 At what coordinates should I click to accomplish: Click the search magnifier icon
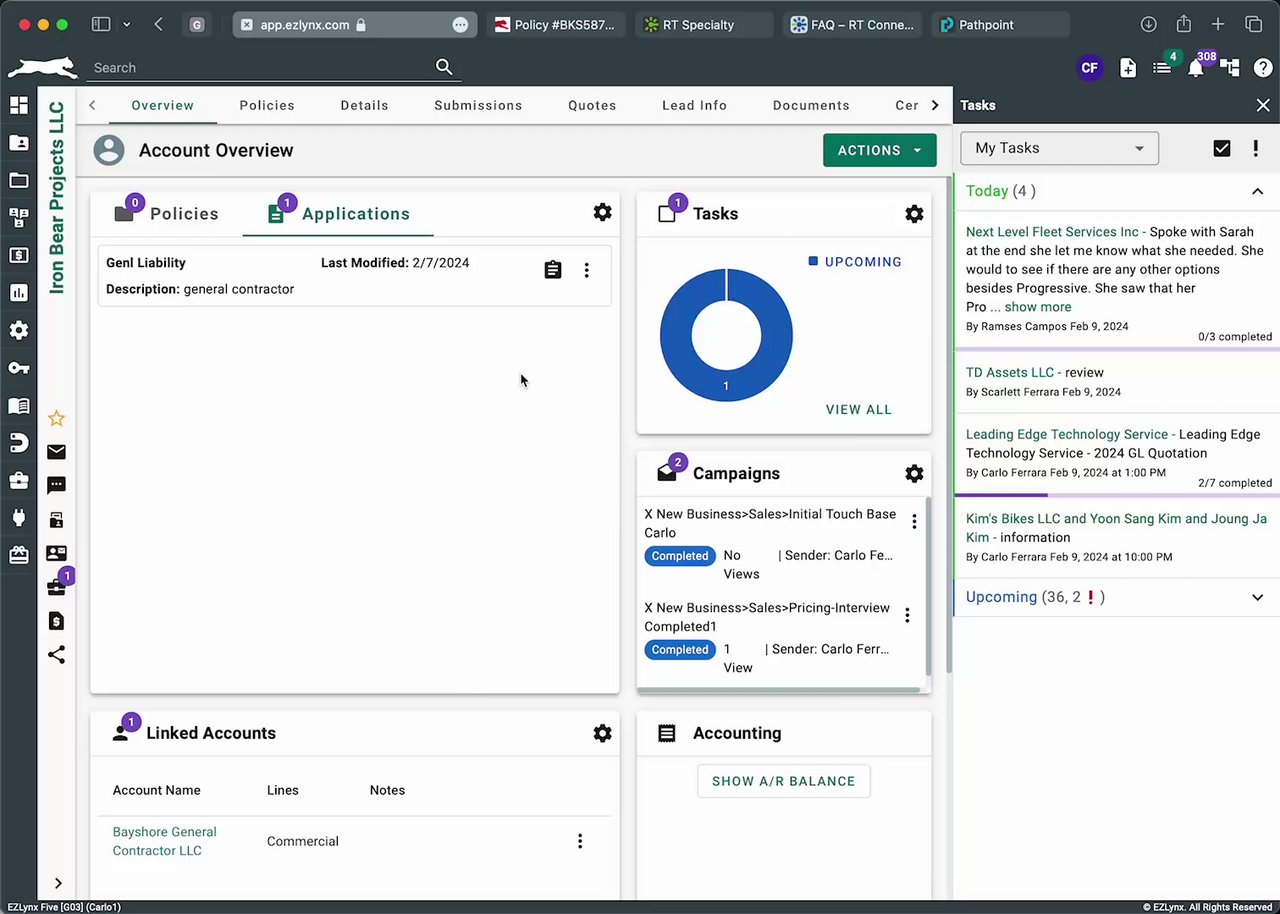[x=444, y=67]
